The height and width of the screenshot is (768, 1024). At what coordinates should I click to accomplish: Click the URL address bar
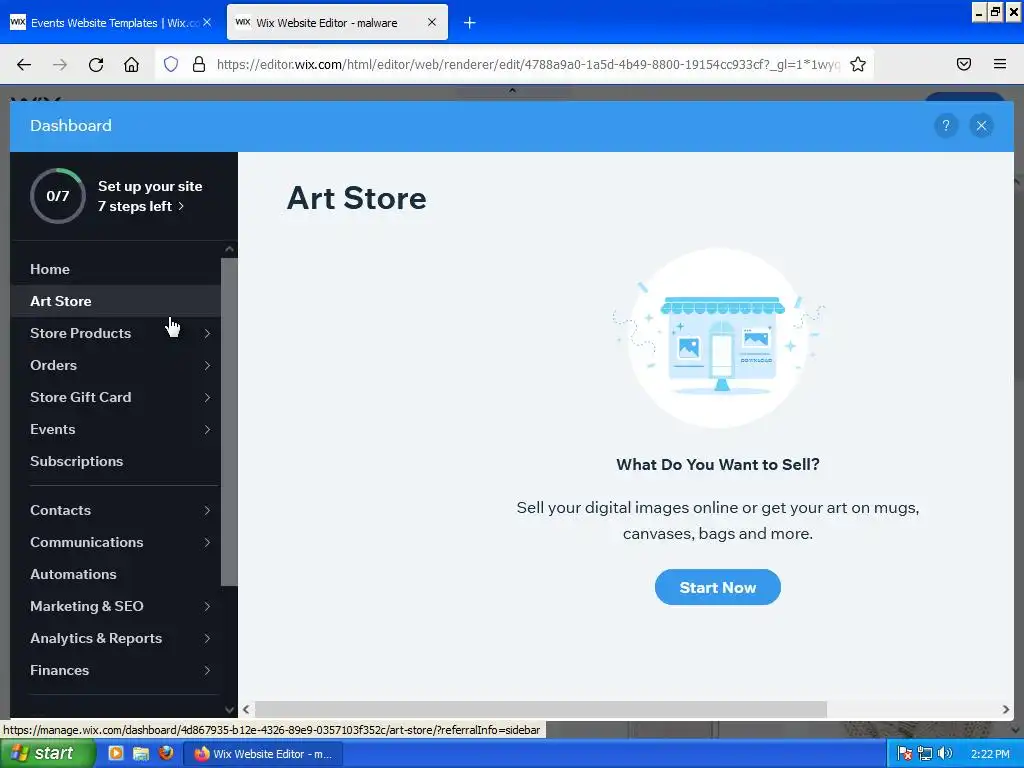click(528, 64)
